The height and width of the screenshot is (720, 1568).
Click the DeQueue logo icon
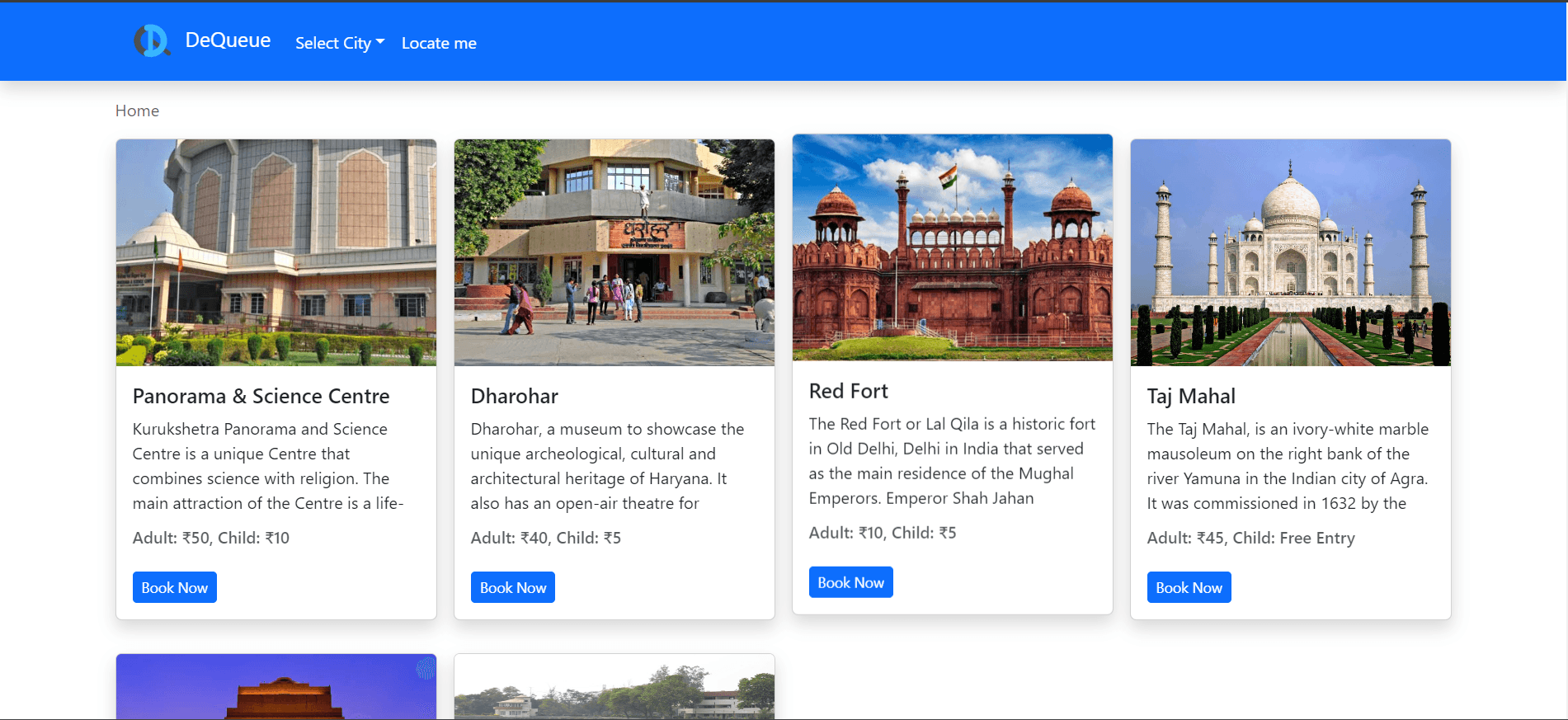152,40
